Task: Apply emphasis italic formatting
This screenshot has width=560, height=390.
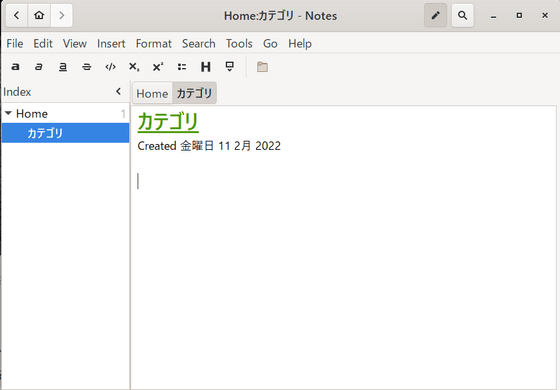Action: coord(39,67)
